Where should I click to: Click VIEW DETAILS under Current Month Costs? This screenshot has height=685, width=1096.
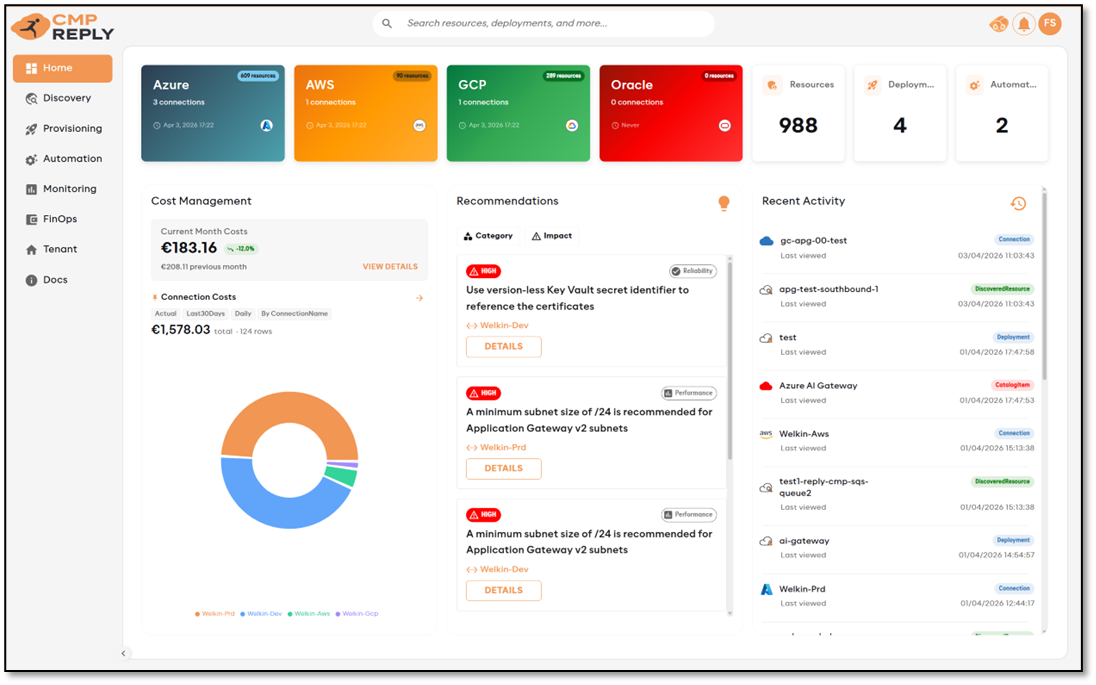[390, 267]
